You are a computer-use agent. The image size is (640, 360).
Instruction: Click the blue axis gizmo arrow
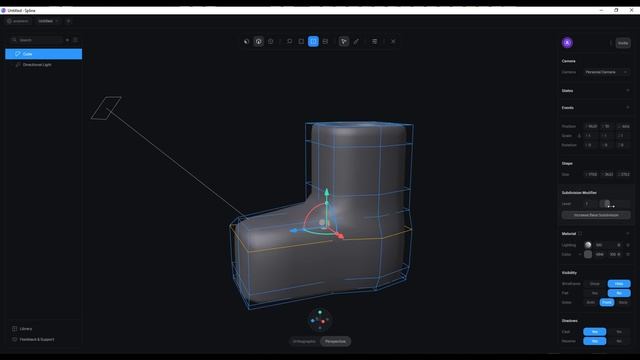(294, 231)
